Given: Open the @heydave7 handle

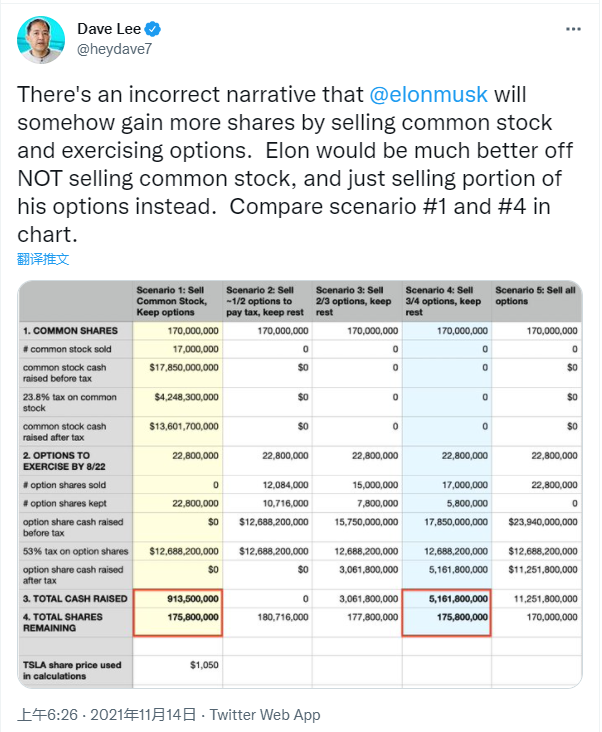Looking at the screenshot, I should click(x=108, y=48).
